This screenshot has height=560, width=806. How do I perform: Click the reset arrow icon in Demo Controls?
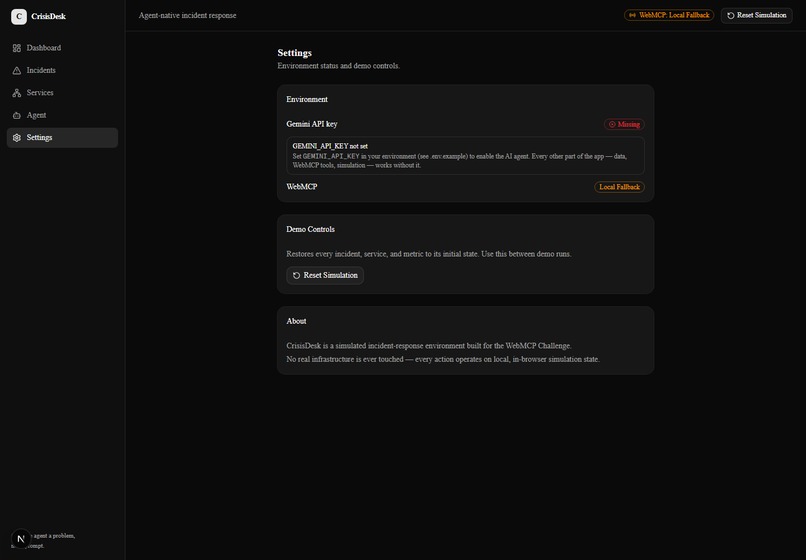tap(297, 276)
